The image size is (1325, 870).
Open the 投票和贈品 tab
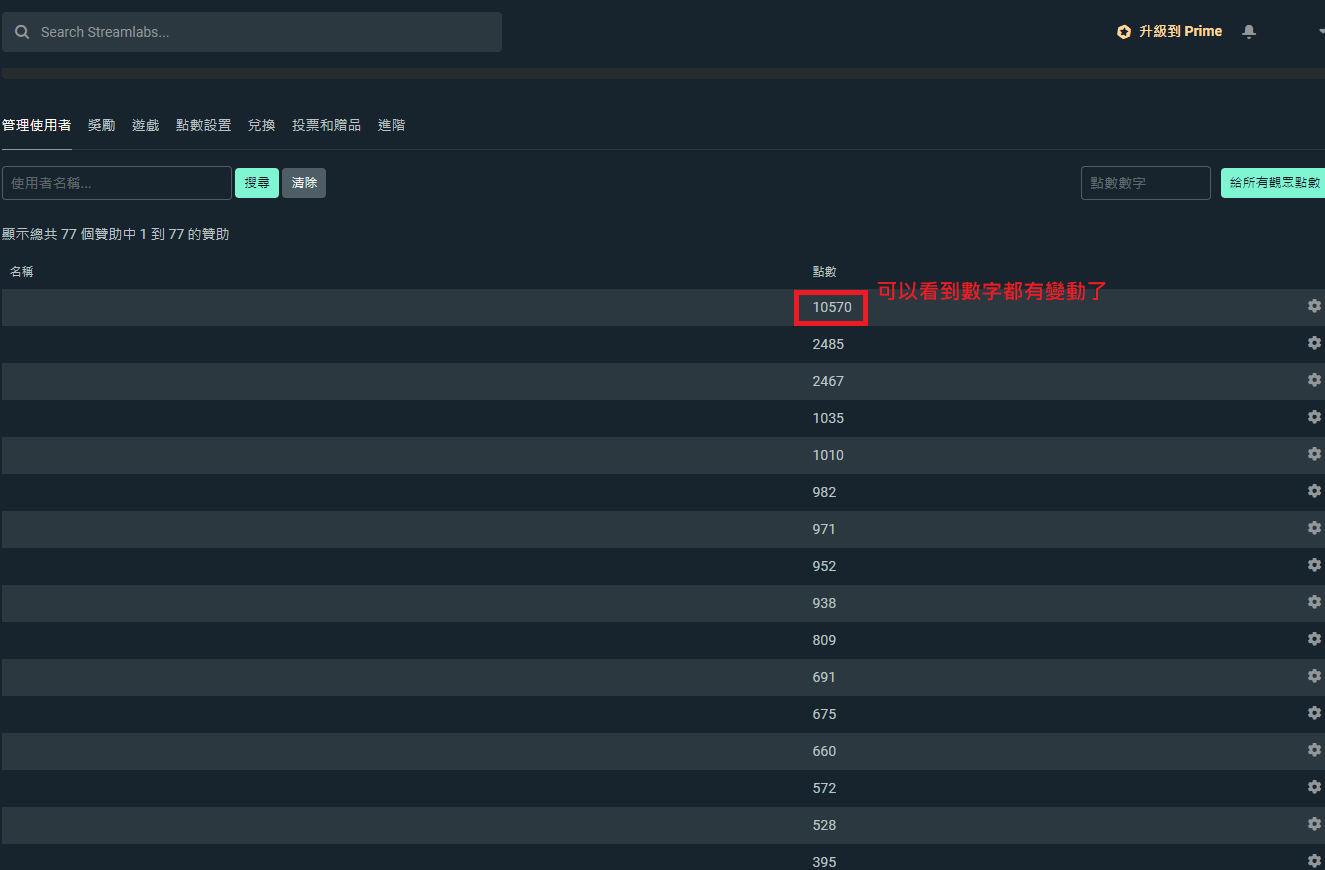[x=326, y=125]
